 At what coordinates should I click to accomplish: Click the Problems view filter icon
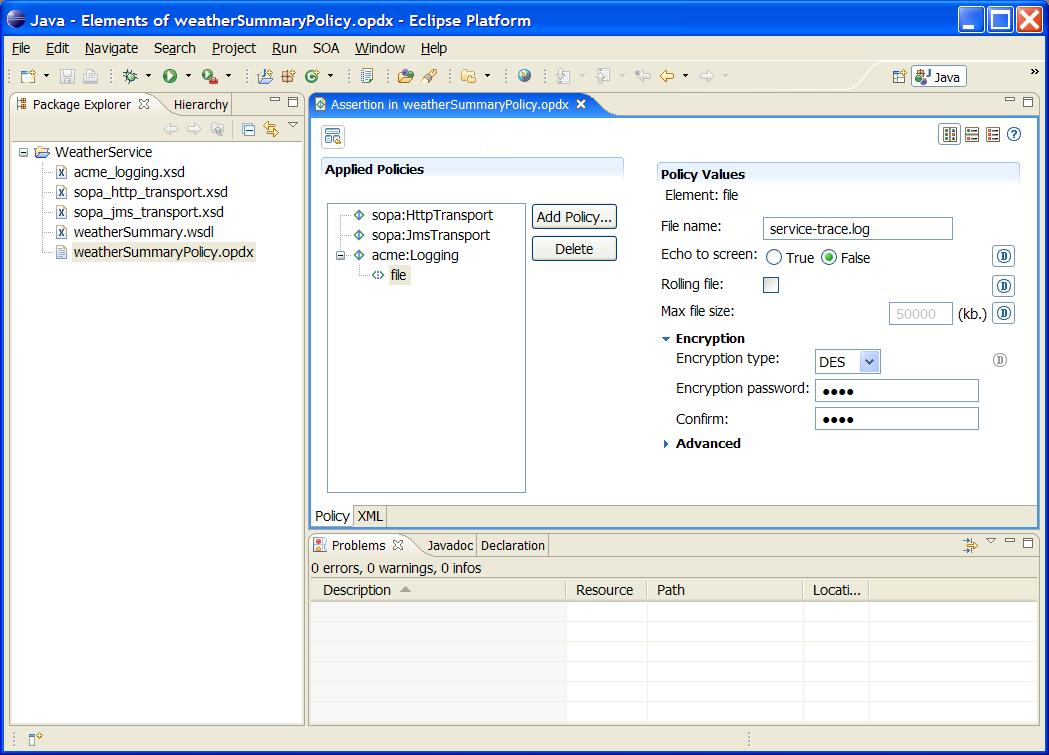pos(969,546)
